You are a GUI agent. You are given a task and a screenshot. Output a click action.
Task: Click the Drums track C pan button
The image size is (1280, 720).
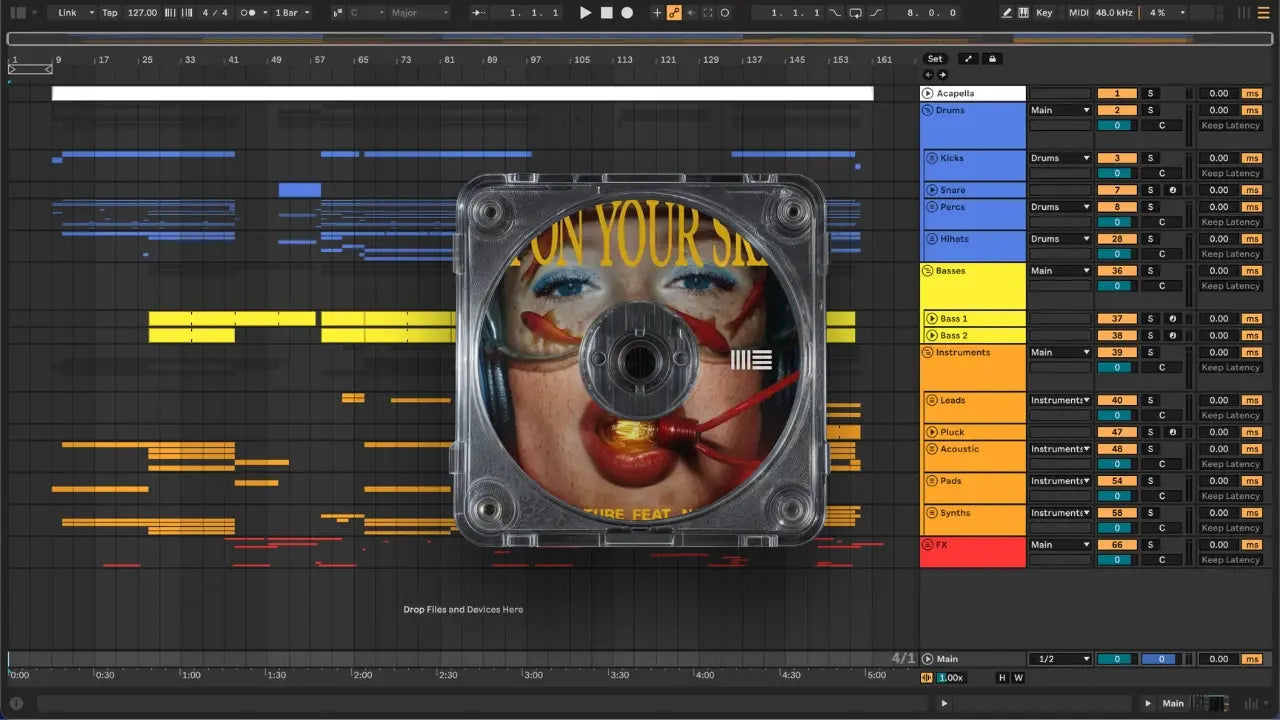(x=1162, y=125)
